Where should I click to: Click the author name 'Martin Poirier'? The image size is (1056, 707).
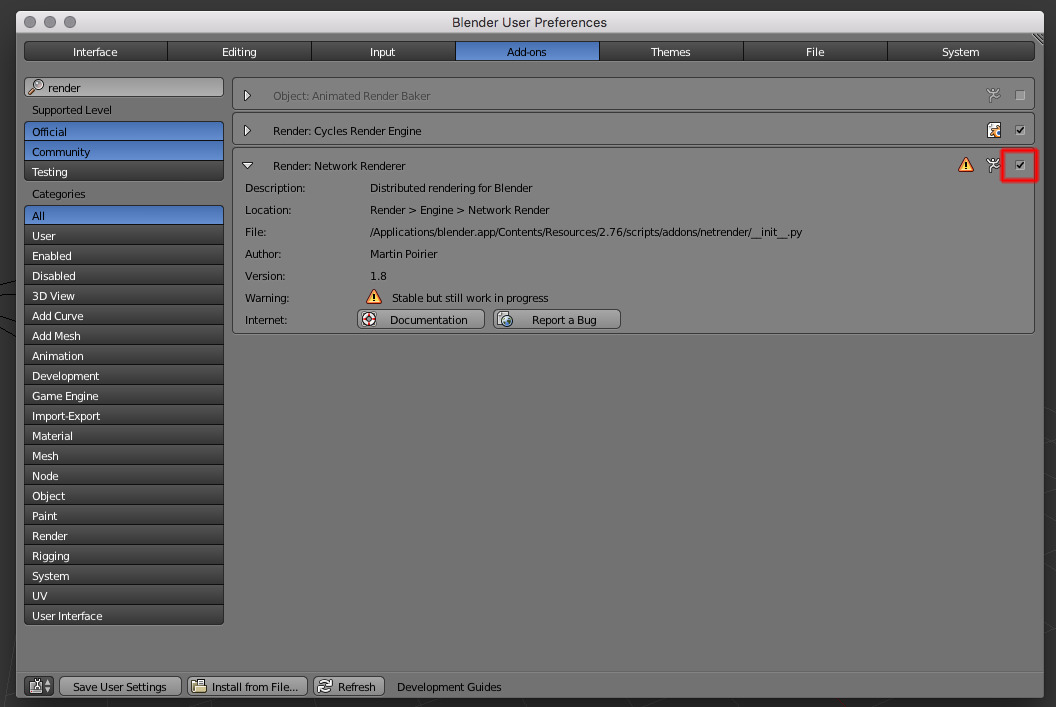coord(403,254)
